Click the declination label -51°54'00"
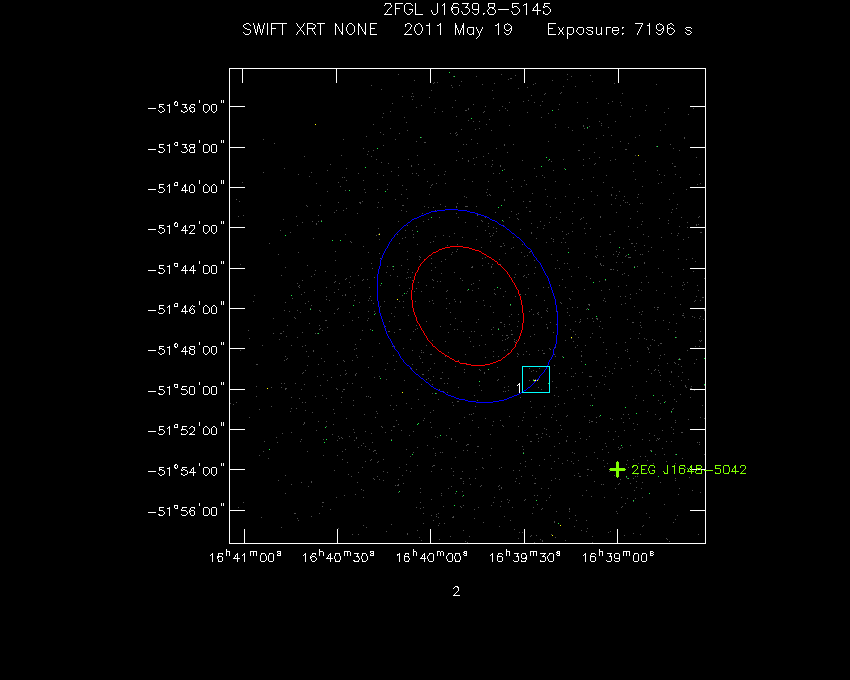The width and height of the screenshot is (850, 680). tap(186, 471)
